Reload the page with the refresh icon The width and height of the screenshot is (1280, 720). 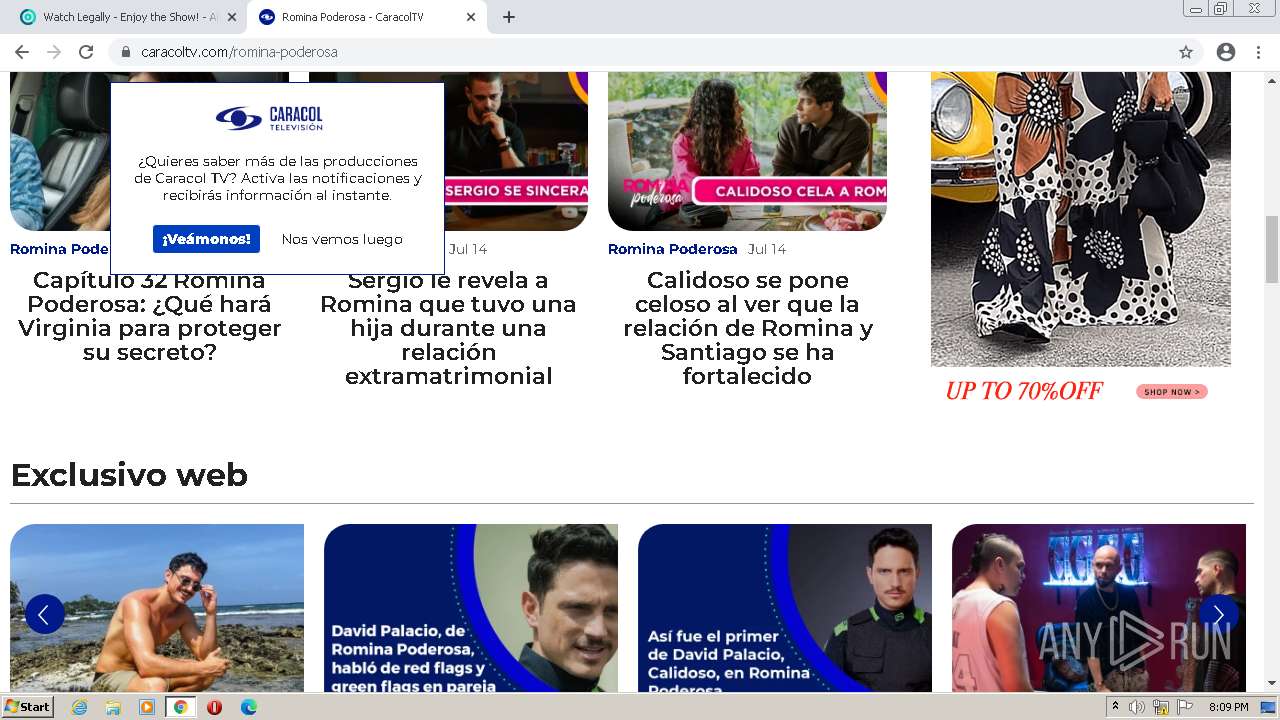[x=86, y=52]
